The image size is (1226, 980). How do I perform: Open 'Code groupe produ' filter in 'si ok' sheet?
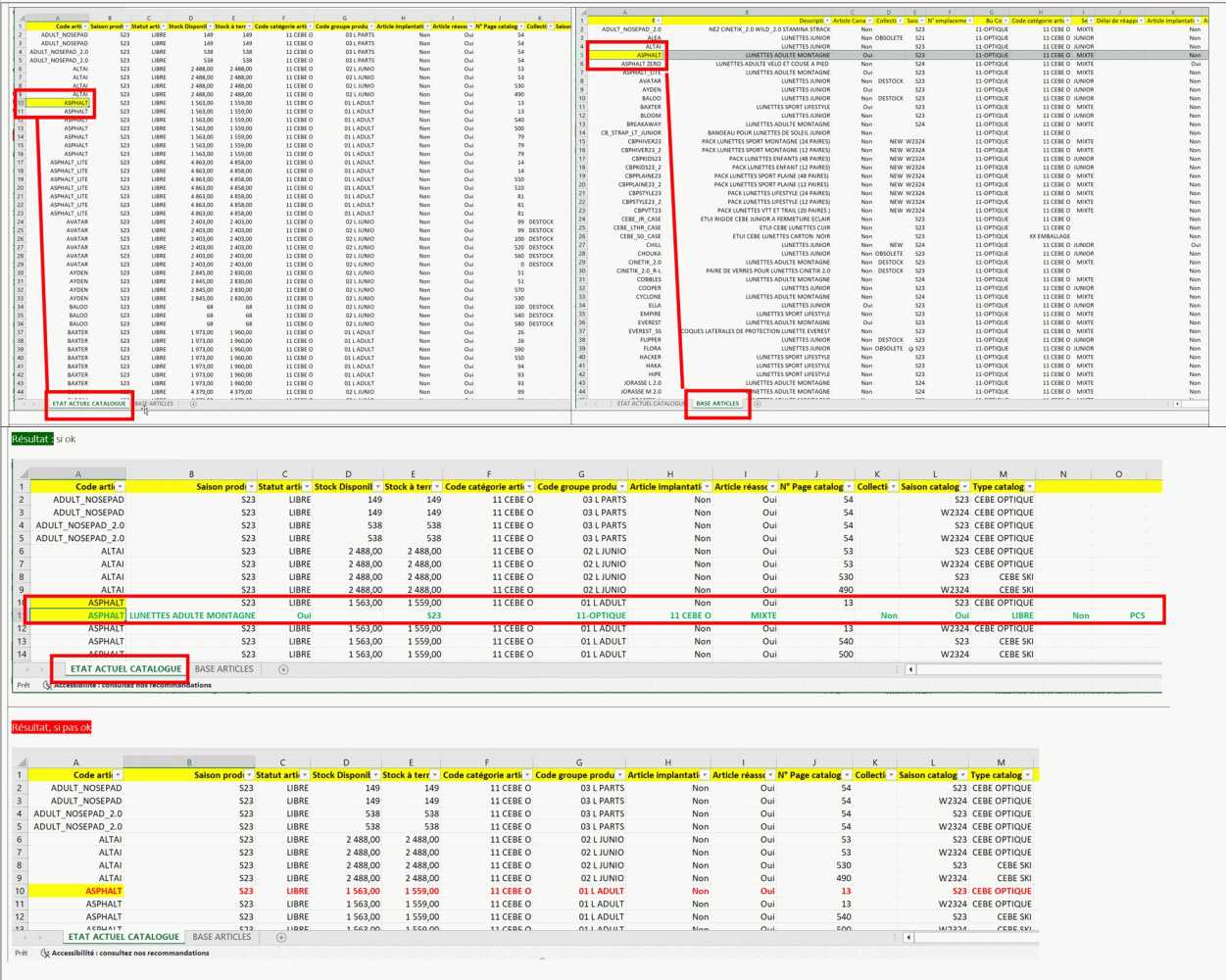(x=621, y=487)
